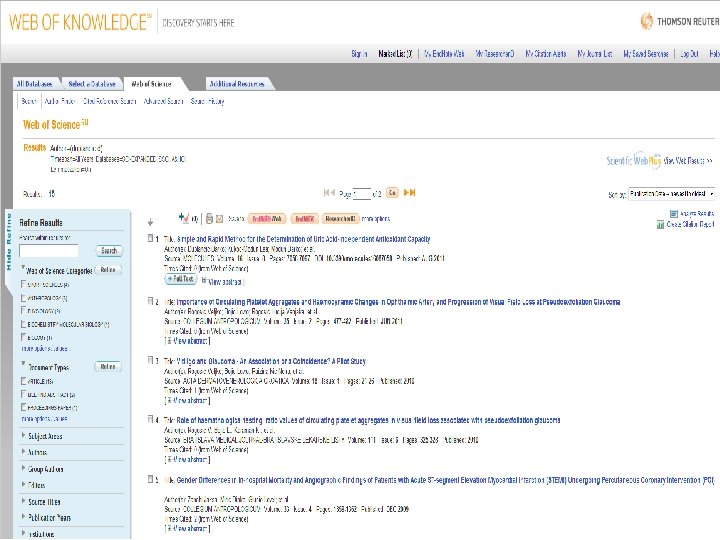This screenshot has height=540, width=720.
Task: Expand the Source Titles filter
Action: 23,501
